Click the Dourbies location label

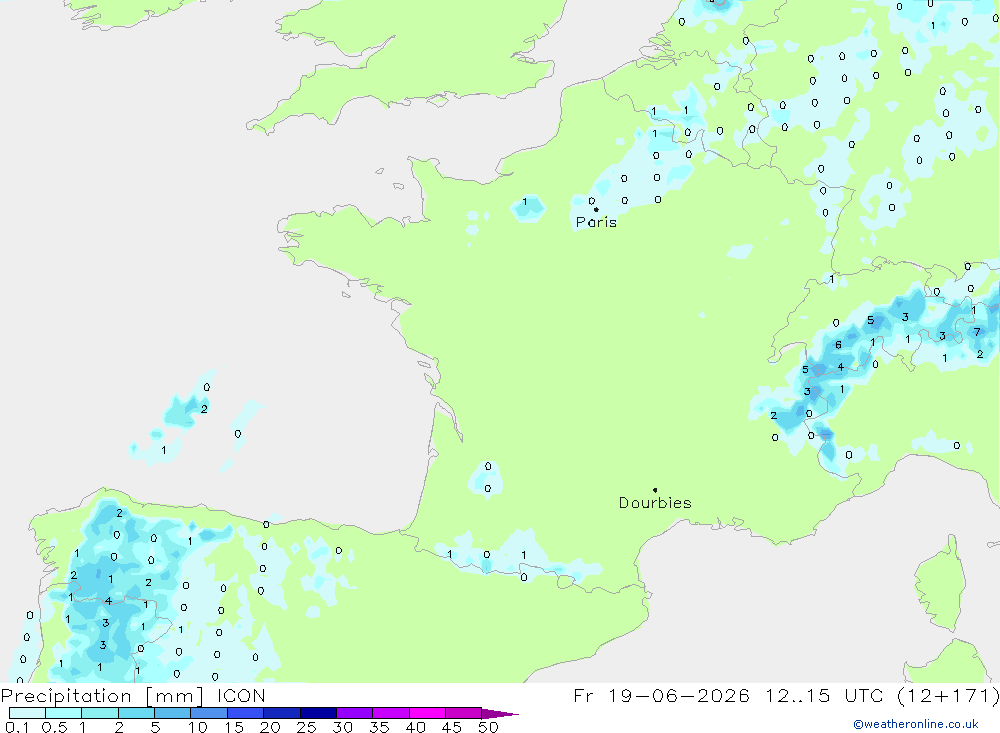(655, 503)
